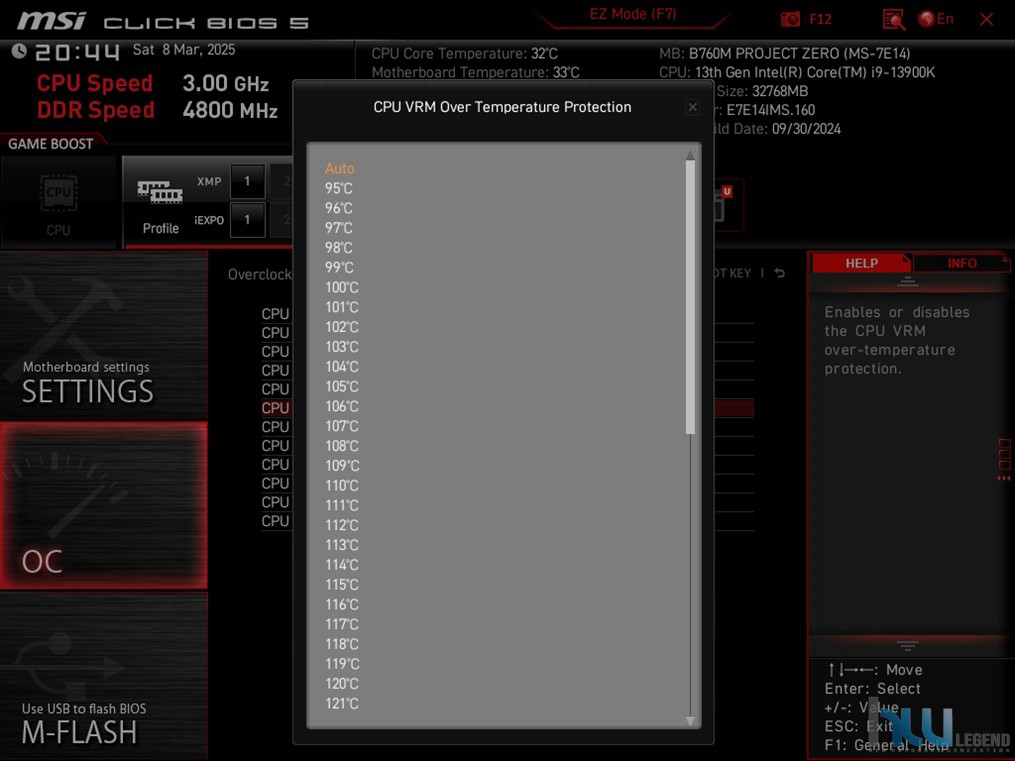Select the Auto option
The width and height of the screenshot is (1015, 761).
(x=339, y=168)
